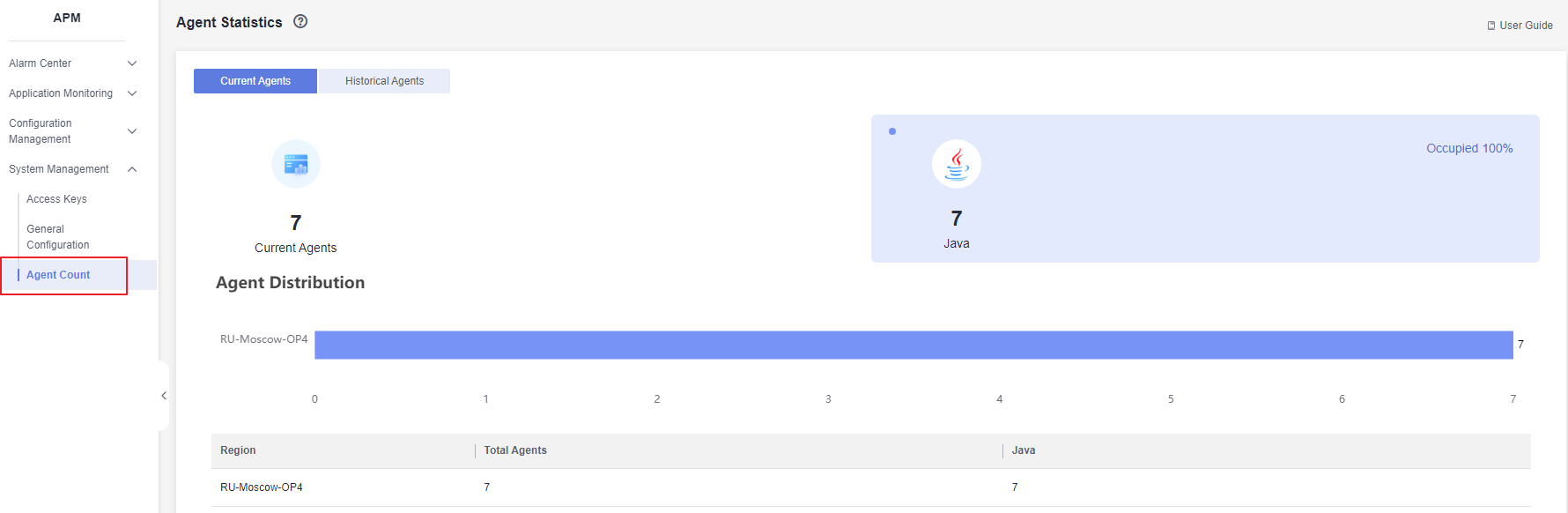Click the User Guide document icon
The width and height of the screenshot is (1568, 513).
(1491, 26)
